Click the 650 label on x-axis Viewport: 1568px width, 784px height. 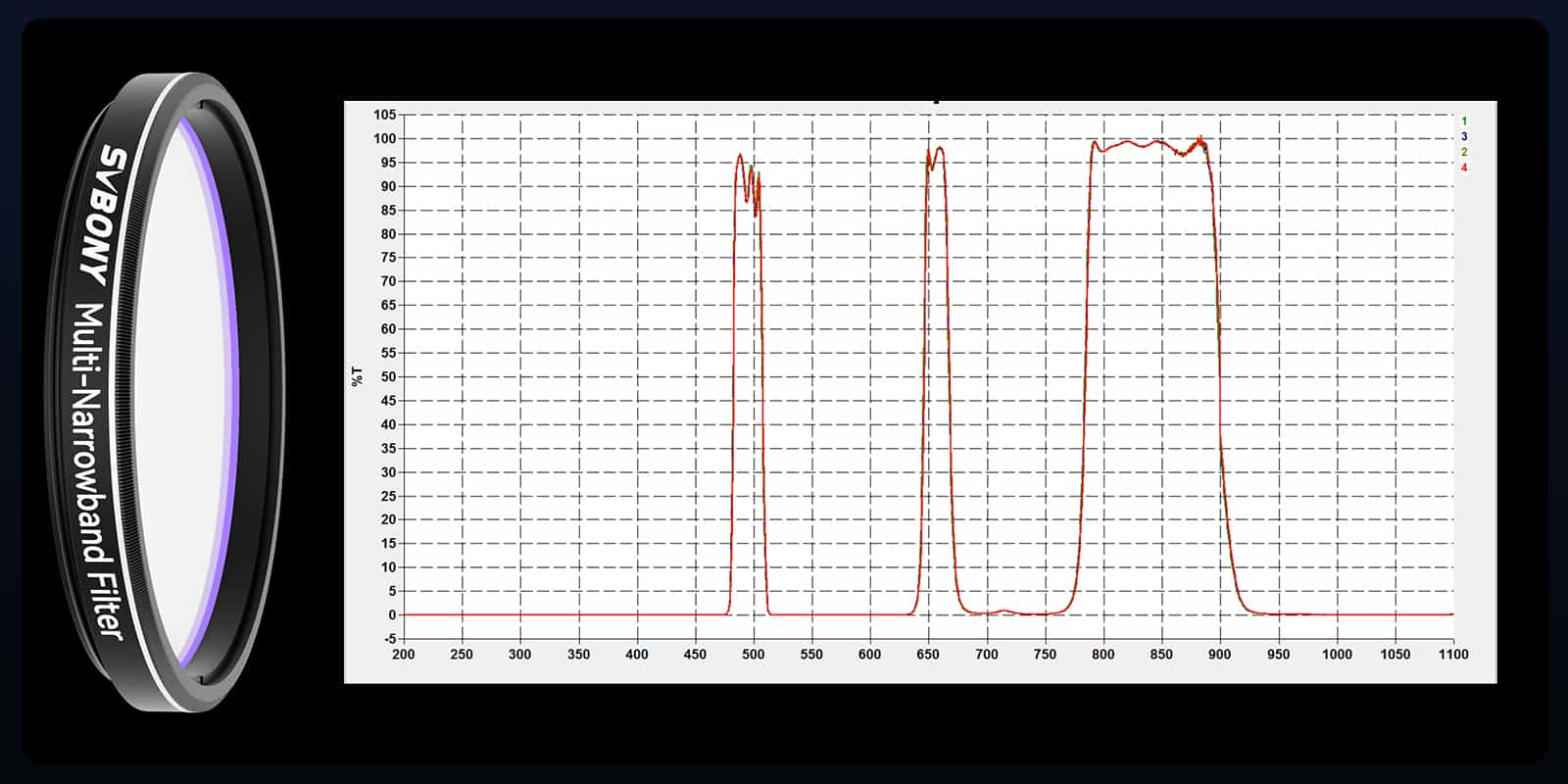coord(927,654)
